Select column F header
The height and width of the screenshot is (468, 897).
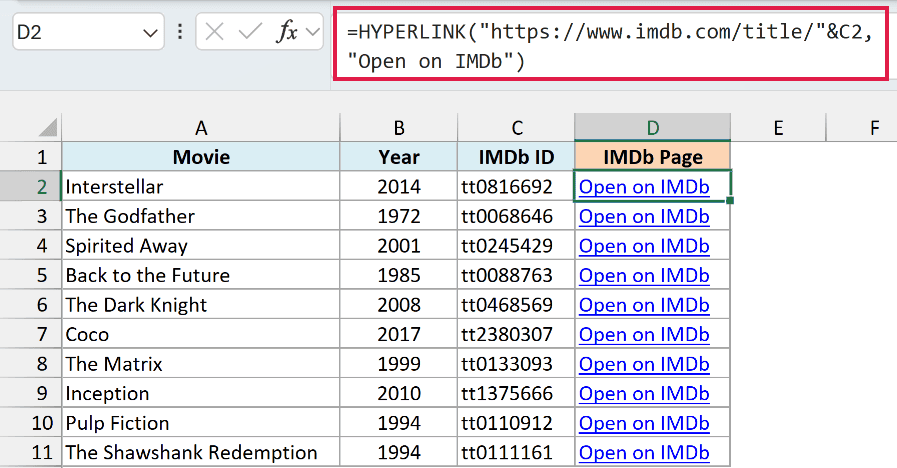(874, 128)
